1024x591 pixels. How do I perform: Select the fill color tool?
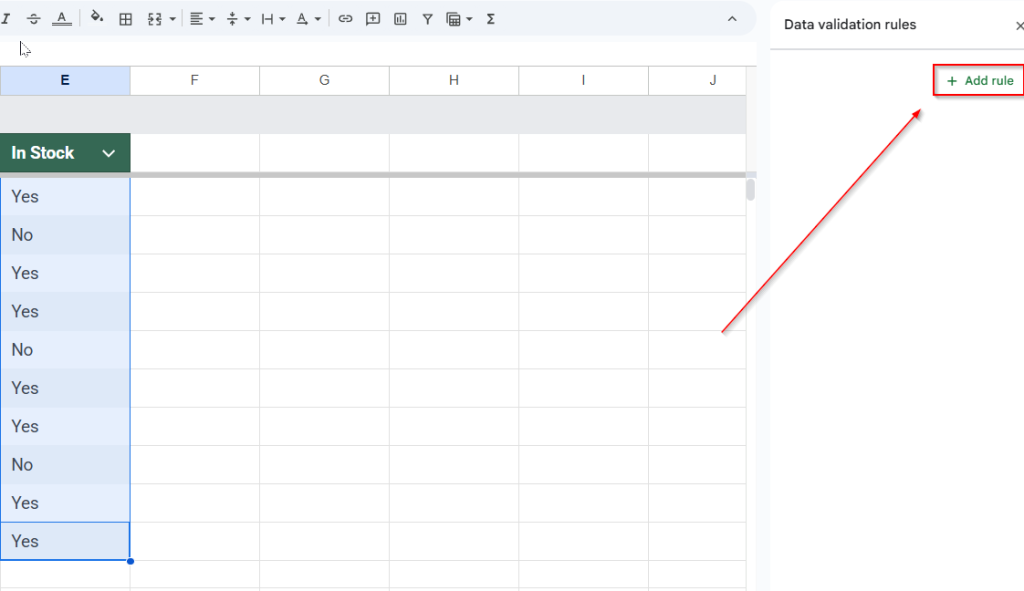pyautogui.click(x=96, y=18)
